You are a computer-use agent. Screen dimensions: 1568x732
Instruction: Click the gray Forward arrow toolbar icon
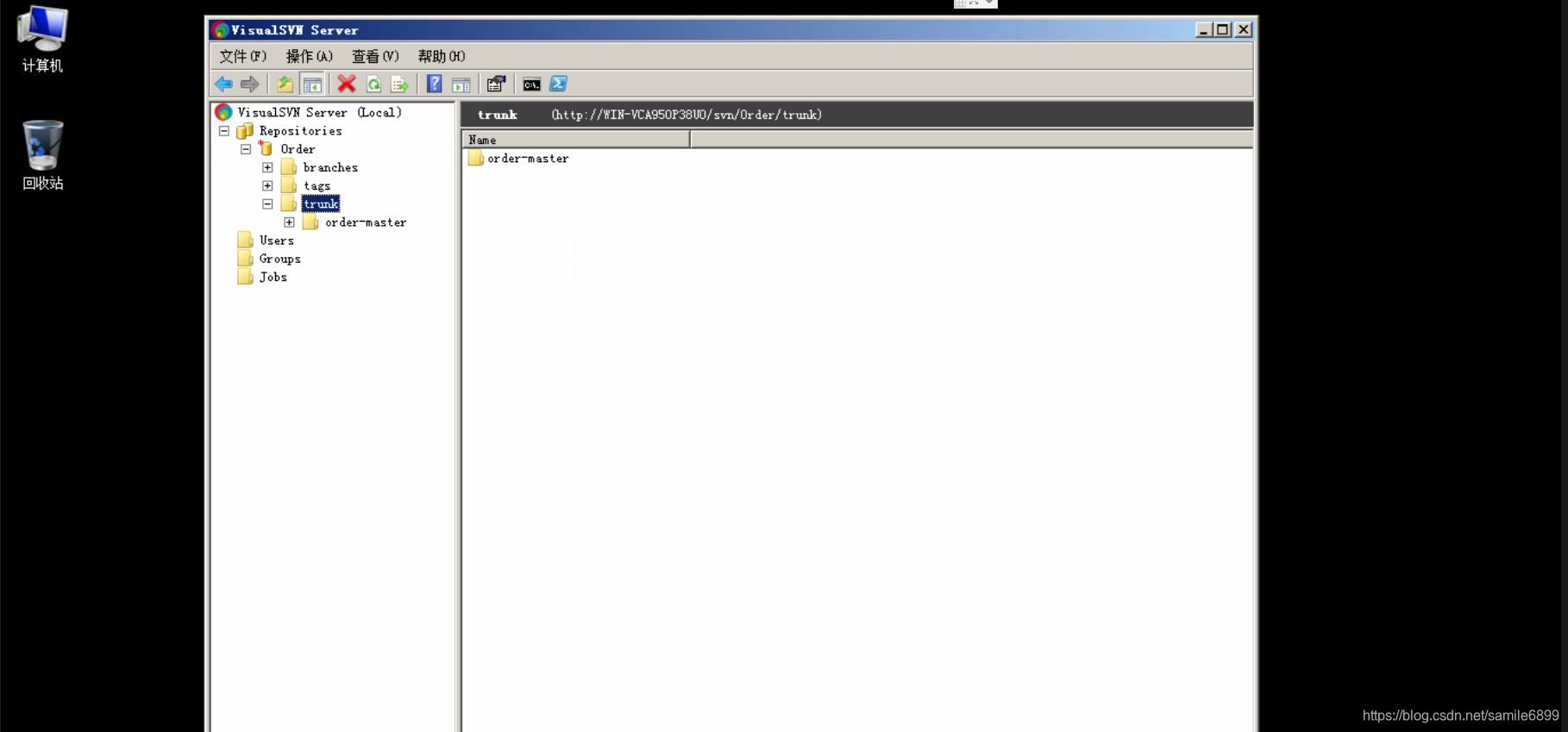tap(250, 84)
